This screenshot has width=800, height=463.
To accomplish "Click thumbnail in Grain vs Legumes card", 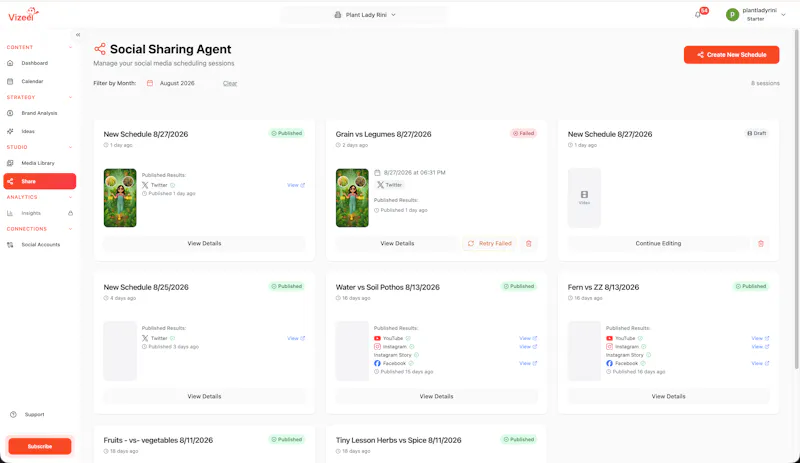I will [x=352, y=198].
